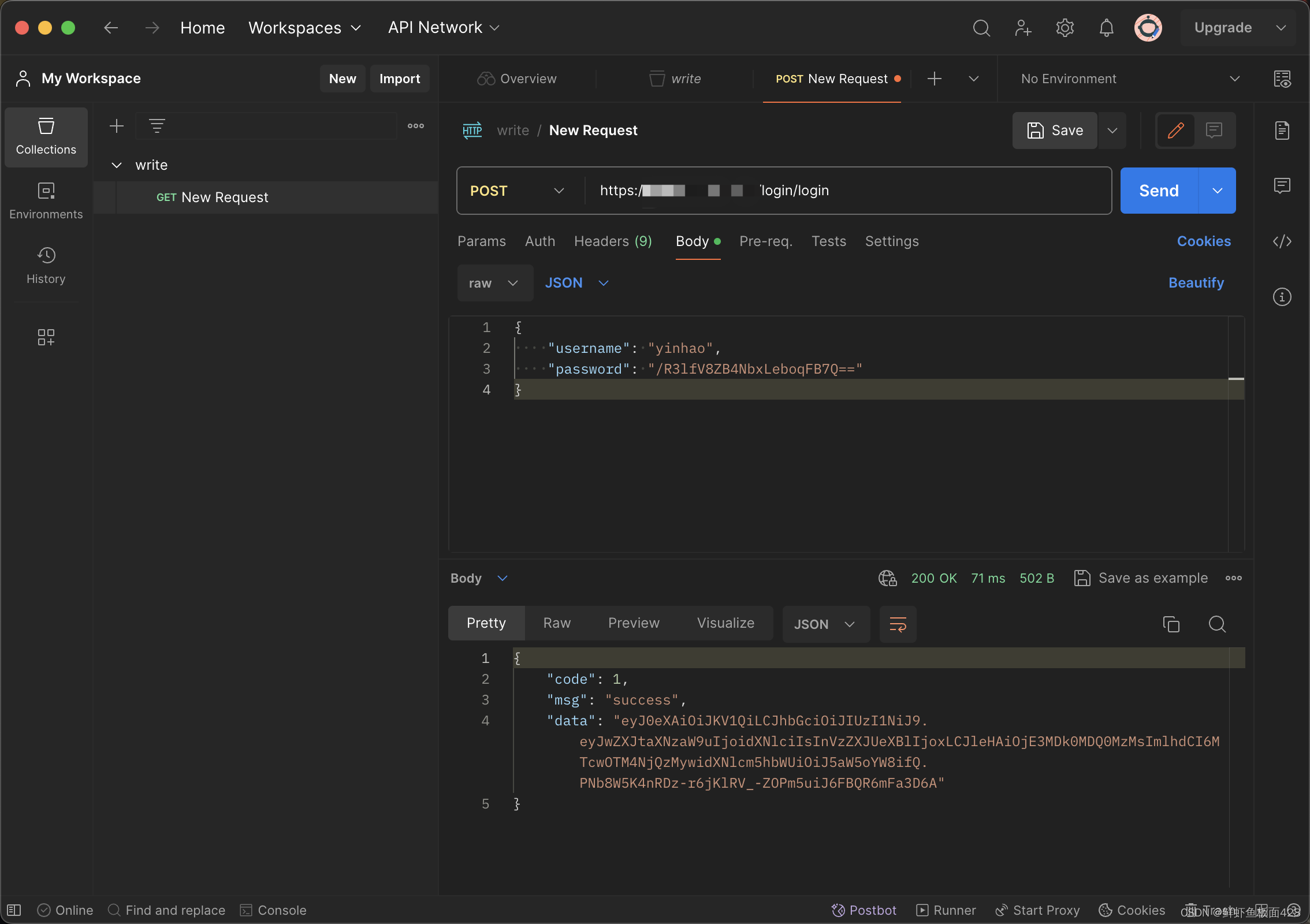Toggle the sidebar from status bar
Image resolution: width=1310 pixels, height=924 pixels.
(x=14, y=910)
